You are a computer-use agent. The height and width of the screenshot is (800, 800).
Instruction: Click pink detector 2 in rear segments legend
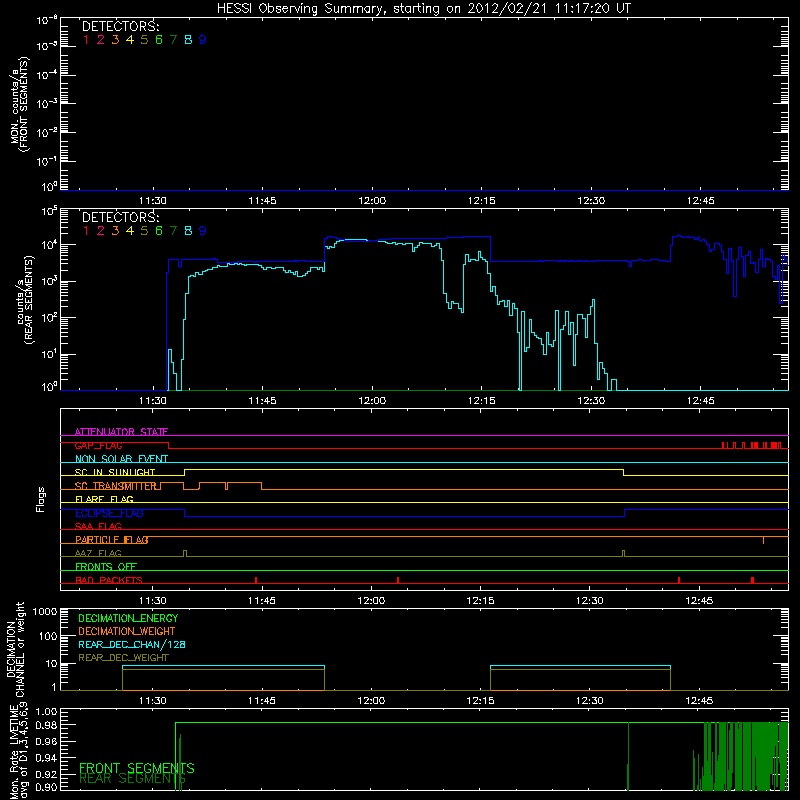tap(101, 231)
